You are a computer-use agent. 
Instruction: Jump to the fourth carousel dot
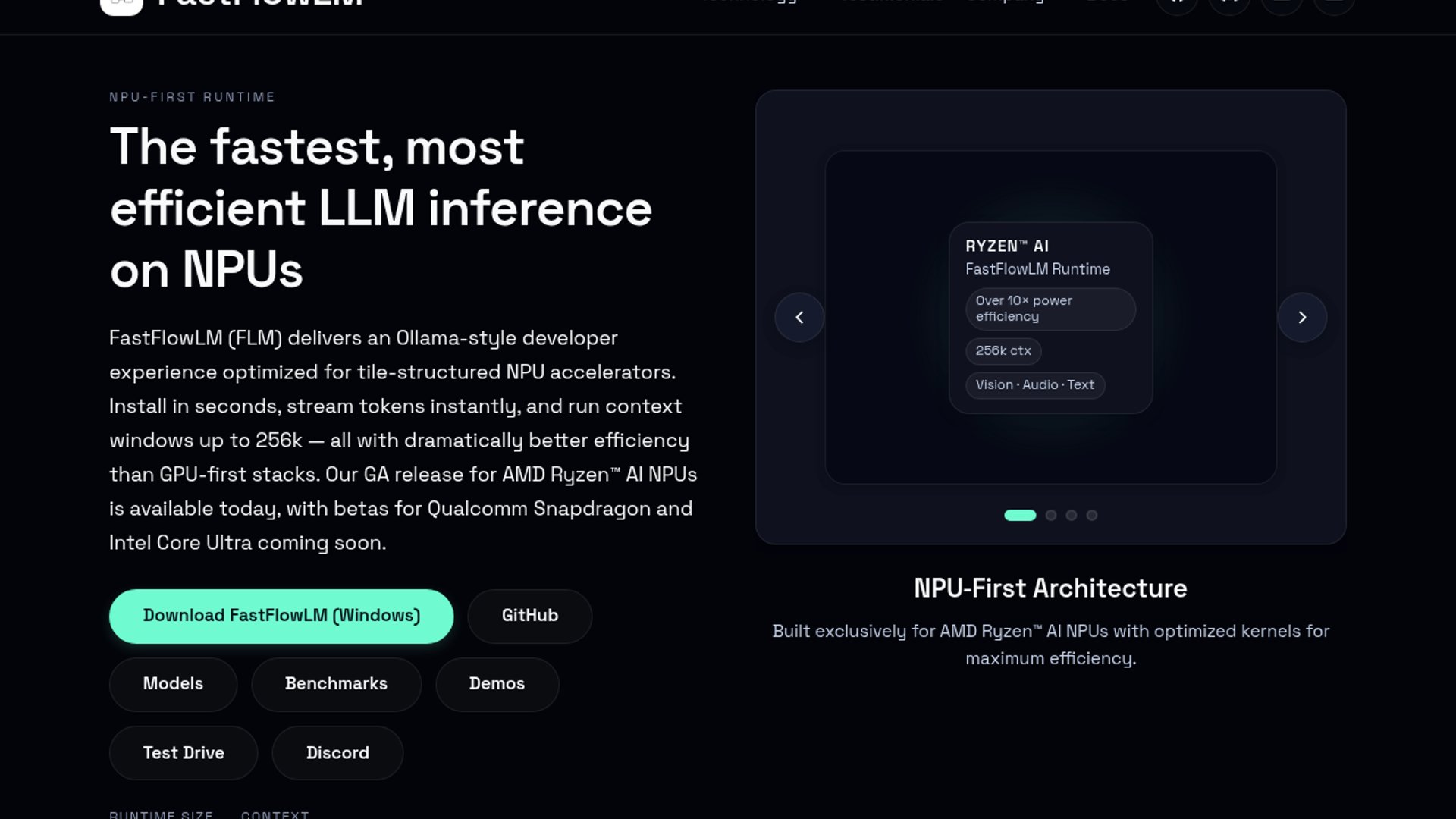1092,515
